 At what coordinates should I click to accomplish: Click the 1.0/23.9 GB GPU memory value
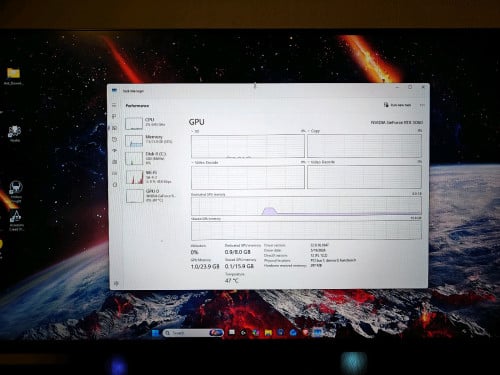click(x=205, y=266)
